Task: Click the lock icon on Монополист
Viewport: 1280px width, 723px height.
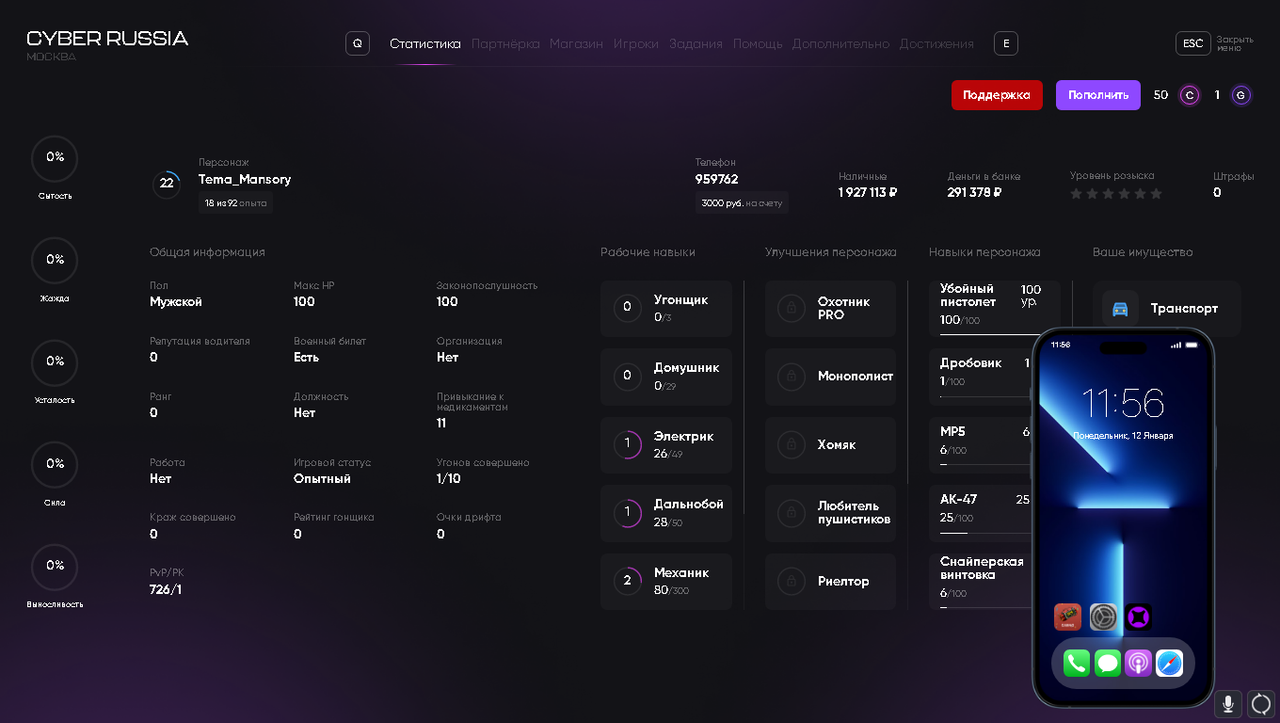Action: click(792, 376)
